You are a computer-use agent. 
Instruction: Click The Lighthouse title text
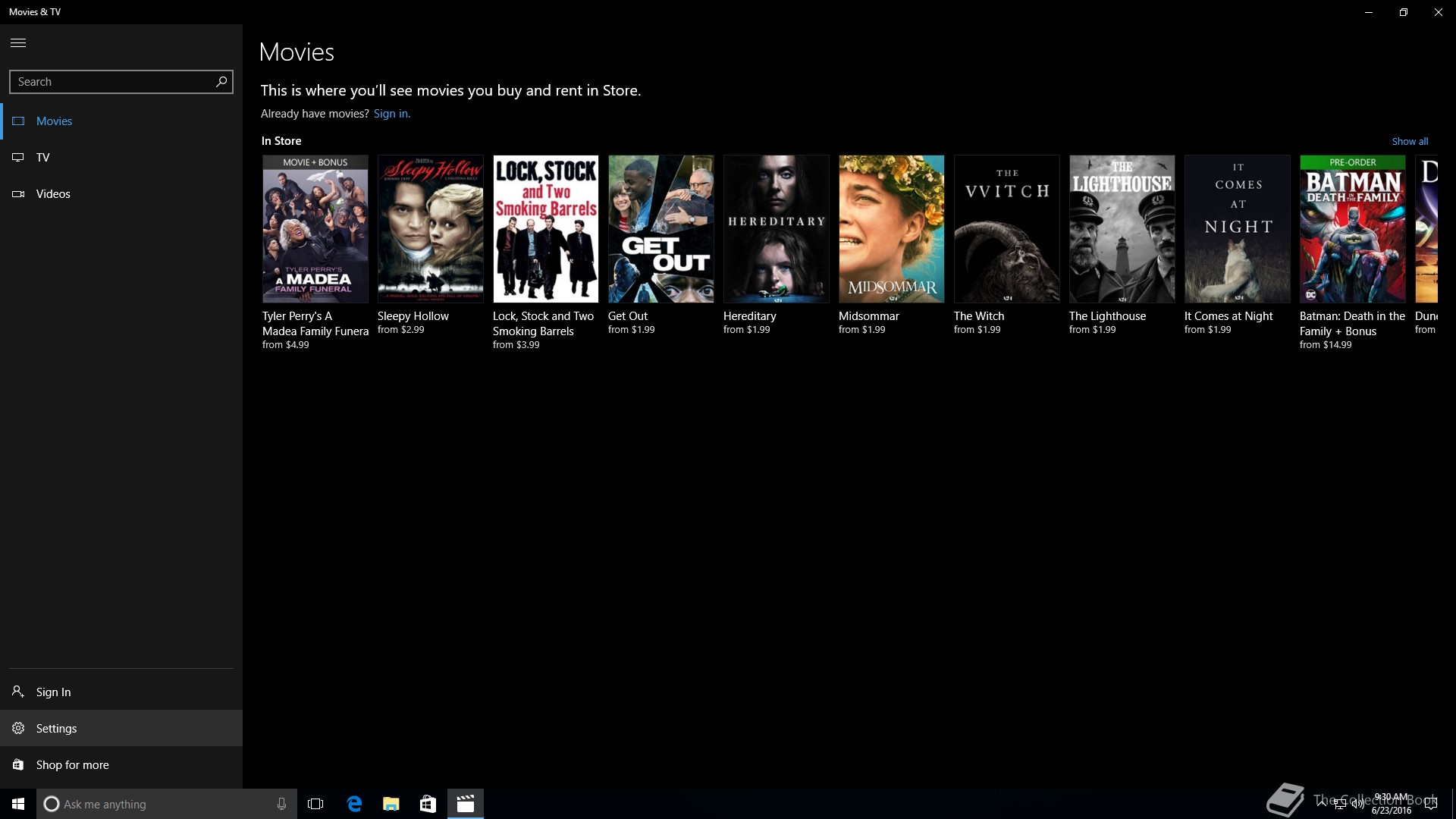(1108, 315)
